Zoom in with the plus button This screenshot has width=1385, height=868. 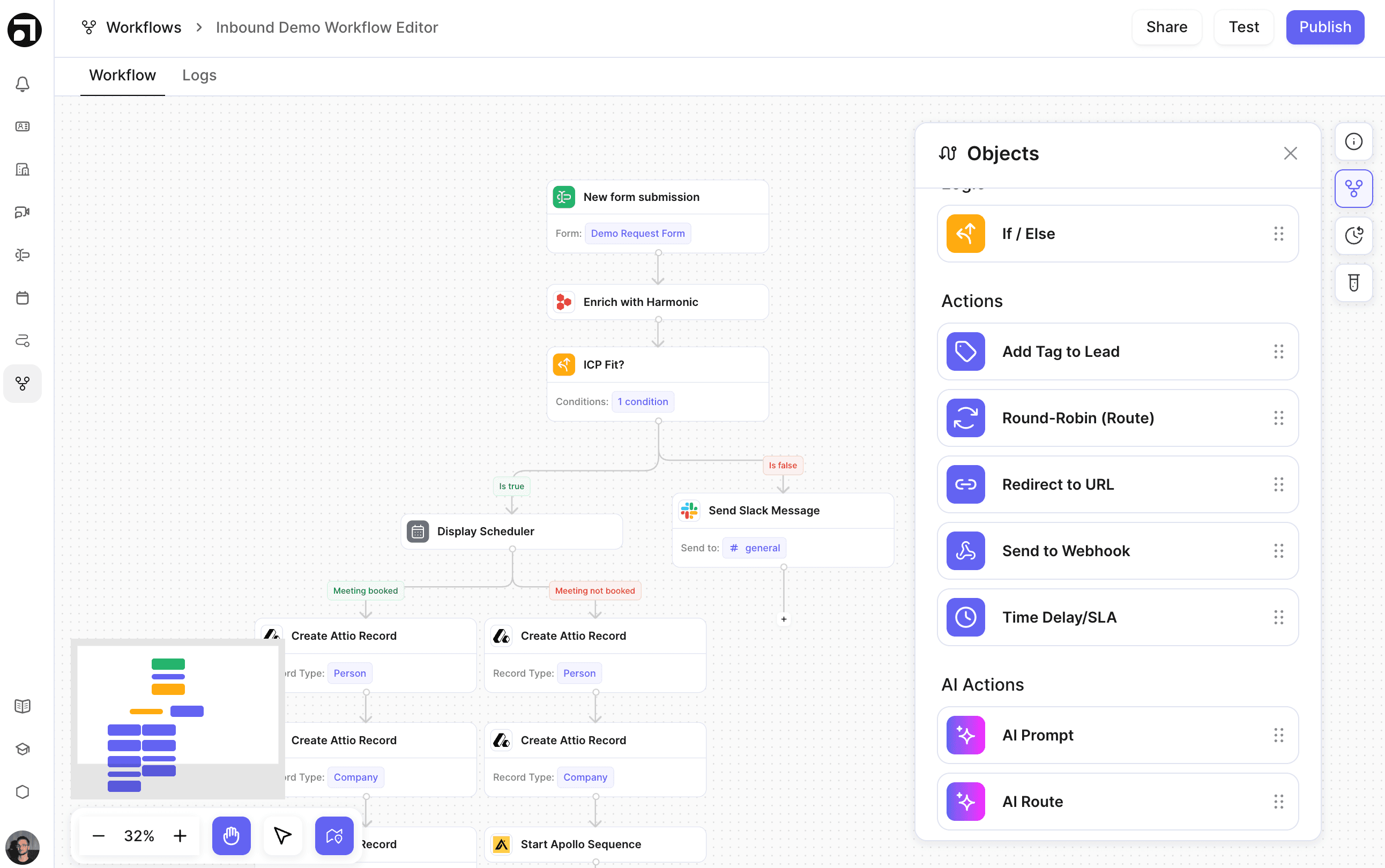[x=180, y=835]
